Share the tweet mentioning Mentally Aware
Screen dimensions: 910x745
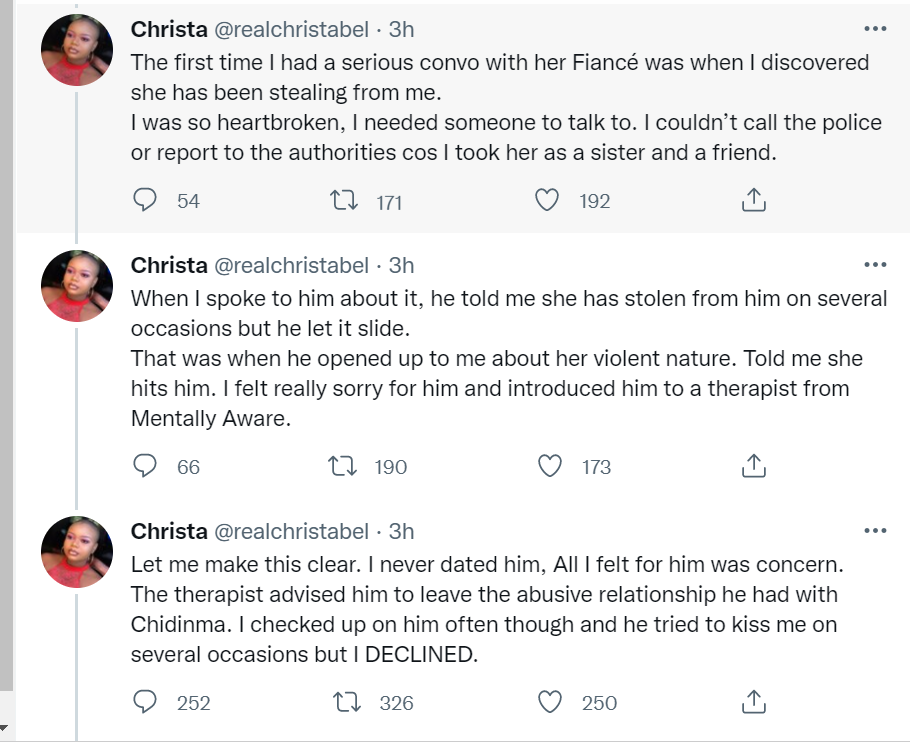click(753, 466)
